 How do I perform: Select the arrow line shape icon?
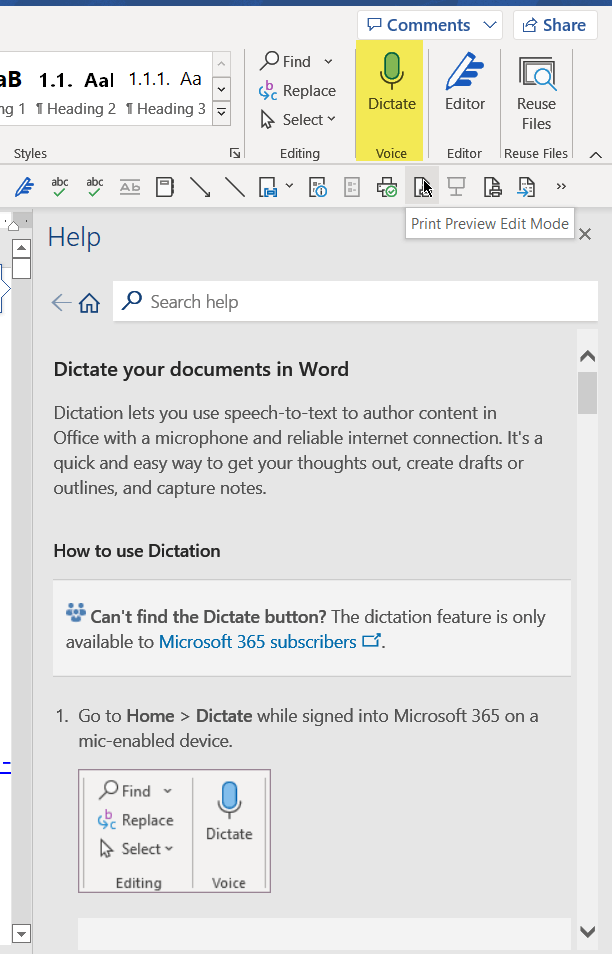(200, 187)
